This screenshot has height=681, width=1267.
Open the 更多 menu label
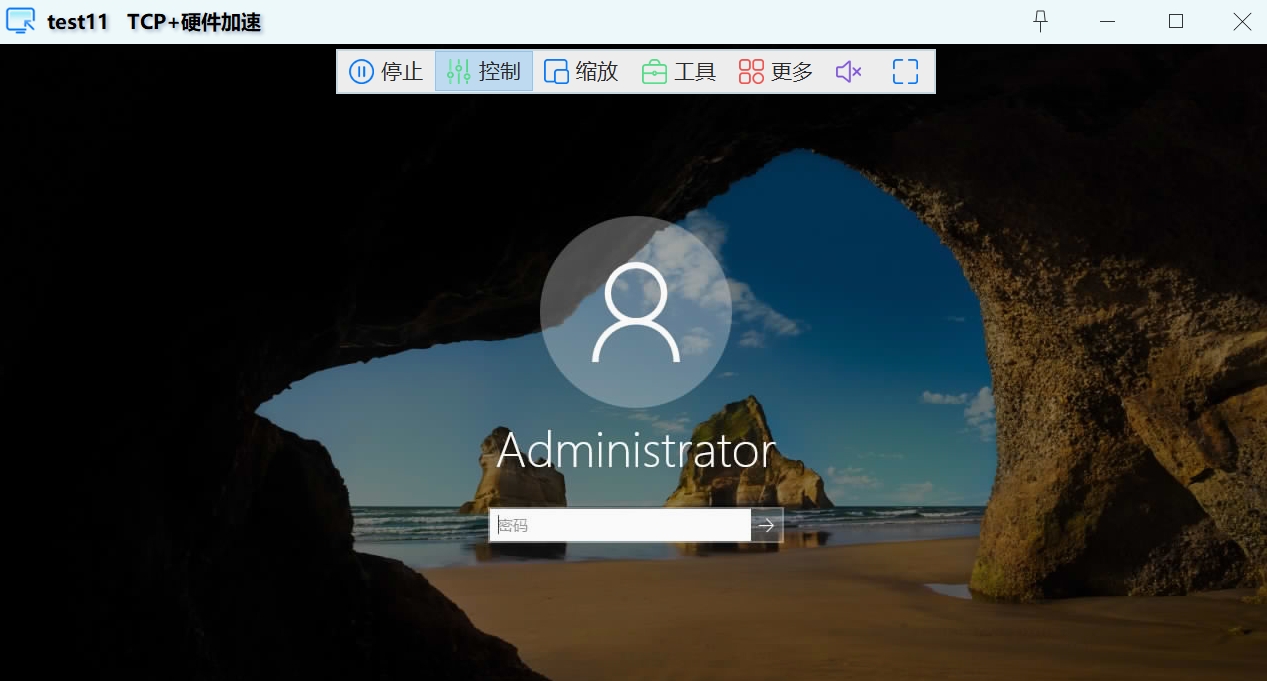(792, 72)
